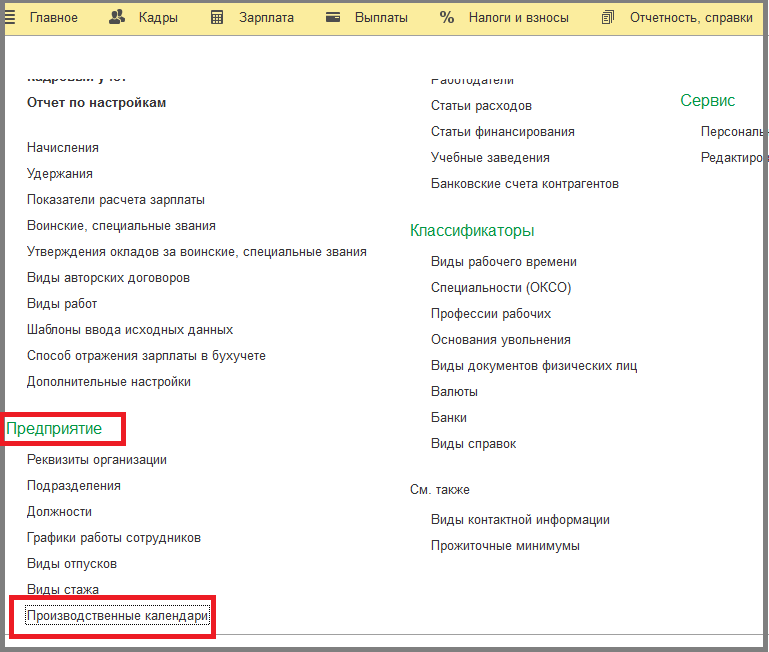Open the Кадры section
The height and width of the screenshot is (652, 769).
coord(158,18)
